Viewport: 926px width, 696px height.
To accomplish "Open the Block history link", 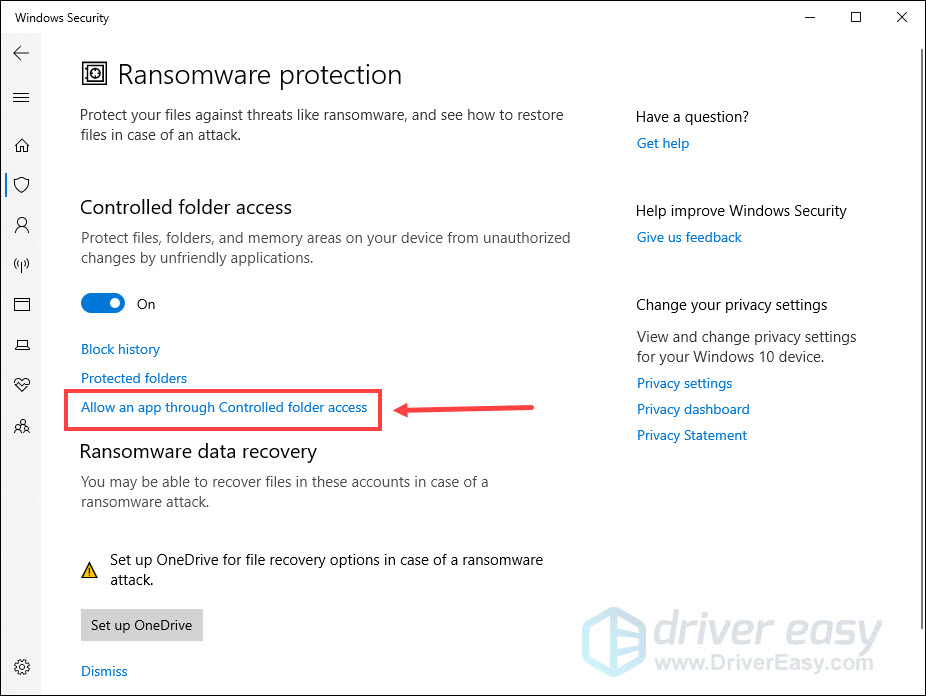I will point(120,349).
